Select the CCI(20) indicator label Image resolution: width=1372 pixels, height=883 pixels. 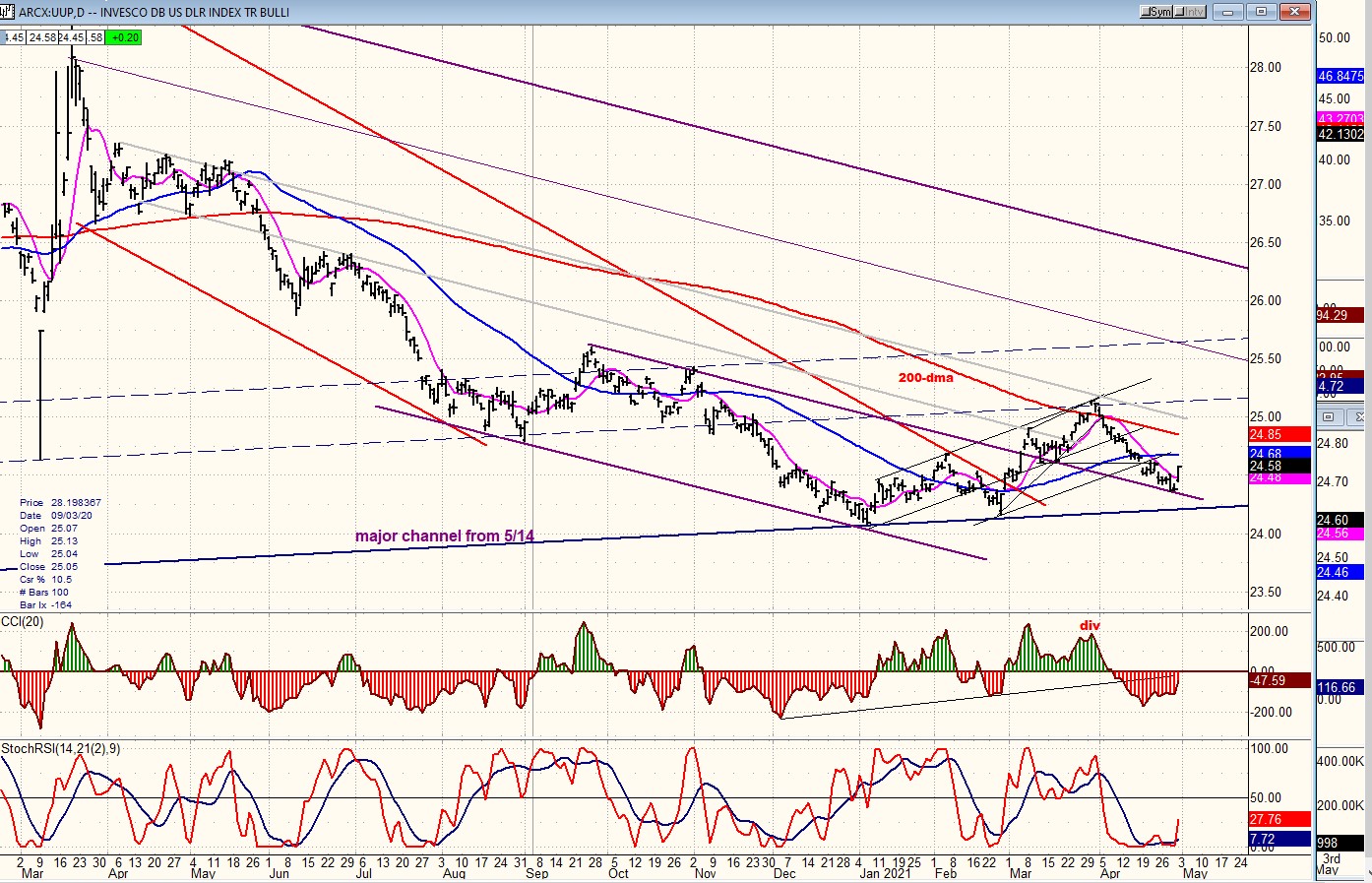click(22, 621)
